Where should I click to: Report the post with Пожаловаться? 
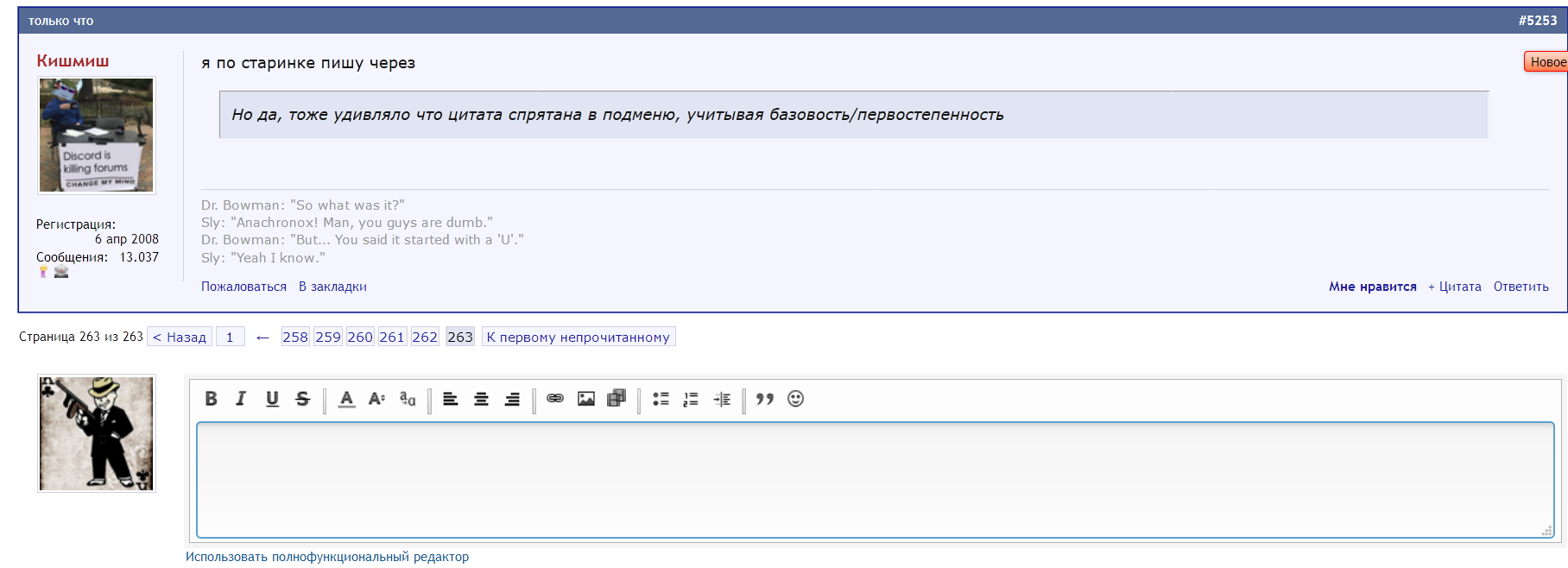point(243,287)
